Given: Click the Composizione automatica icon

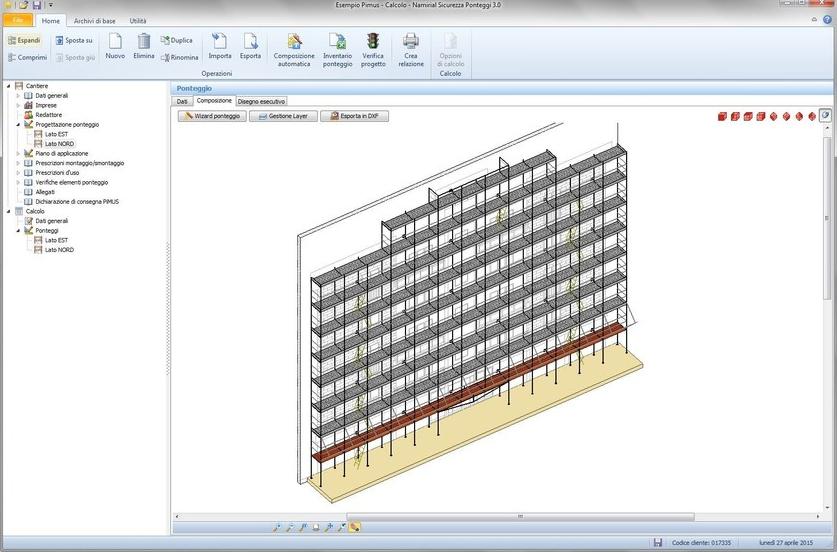Looking at the screenshot, I should [x=294, y=42].
